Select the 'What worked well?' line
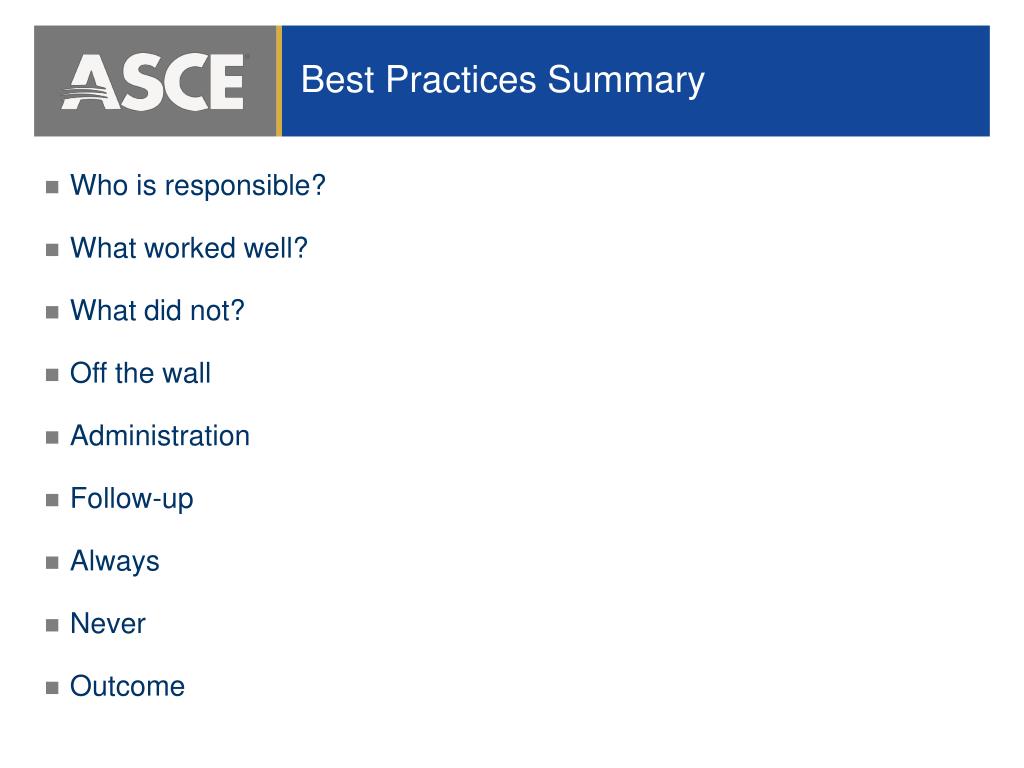Screen dimensions: 1024x768 pyautogui.click(x=189, y=248)
